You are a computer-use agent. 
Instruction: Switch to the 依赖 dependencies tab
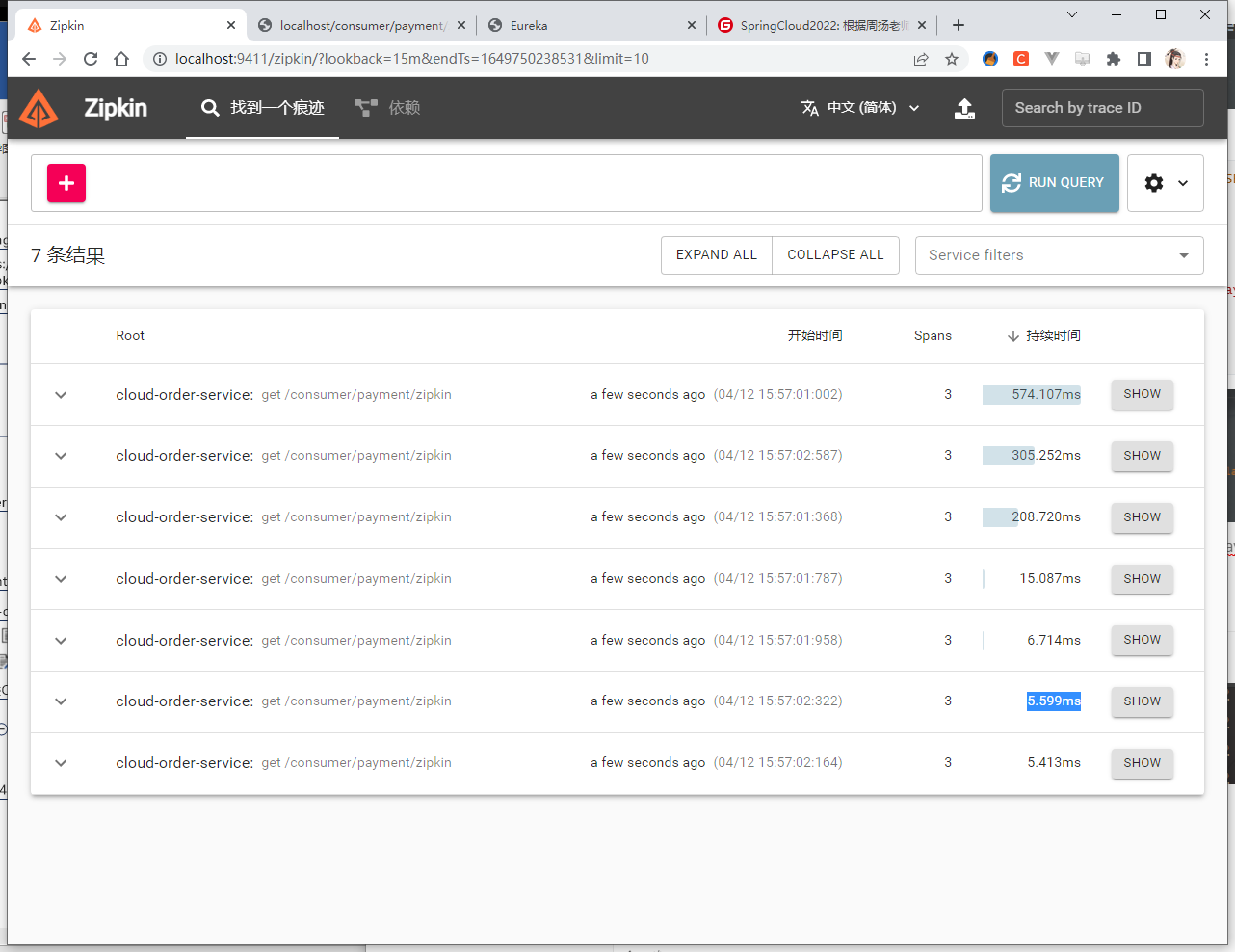click(387, 108)
